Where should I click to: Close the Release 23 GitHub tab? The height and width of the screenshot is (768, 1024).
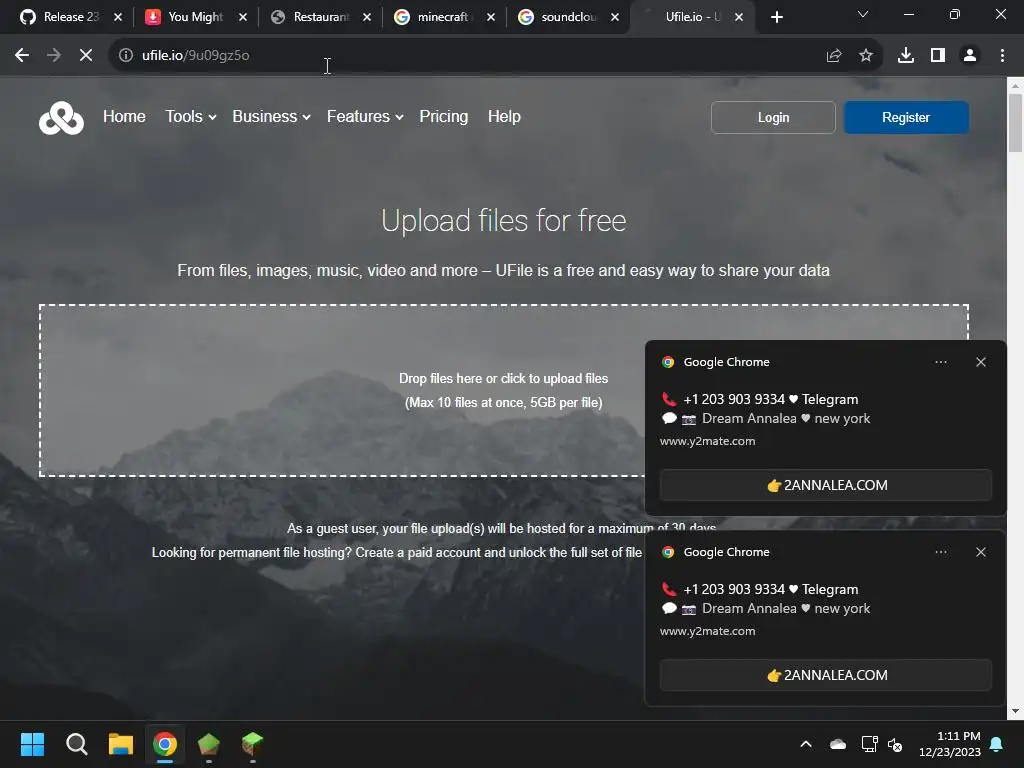click(118, 17)
